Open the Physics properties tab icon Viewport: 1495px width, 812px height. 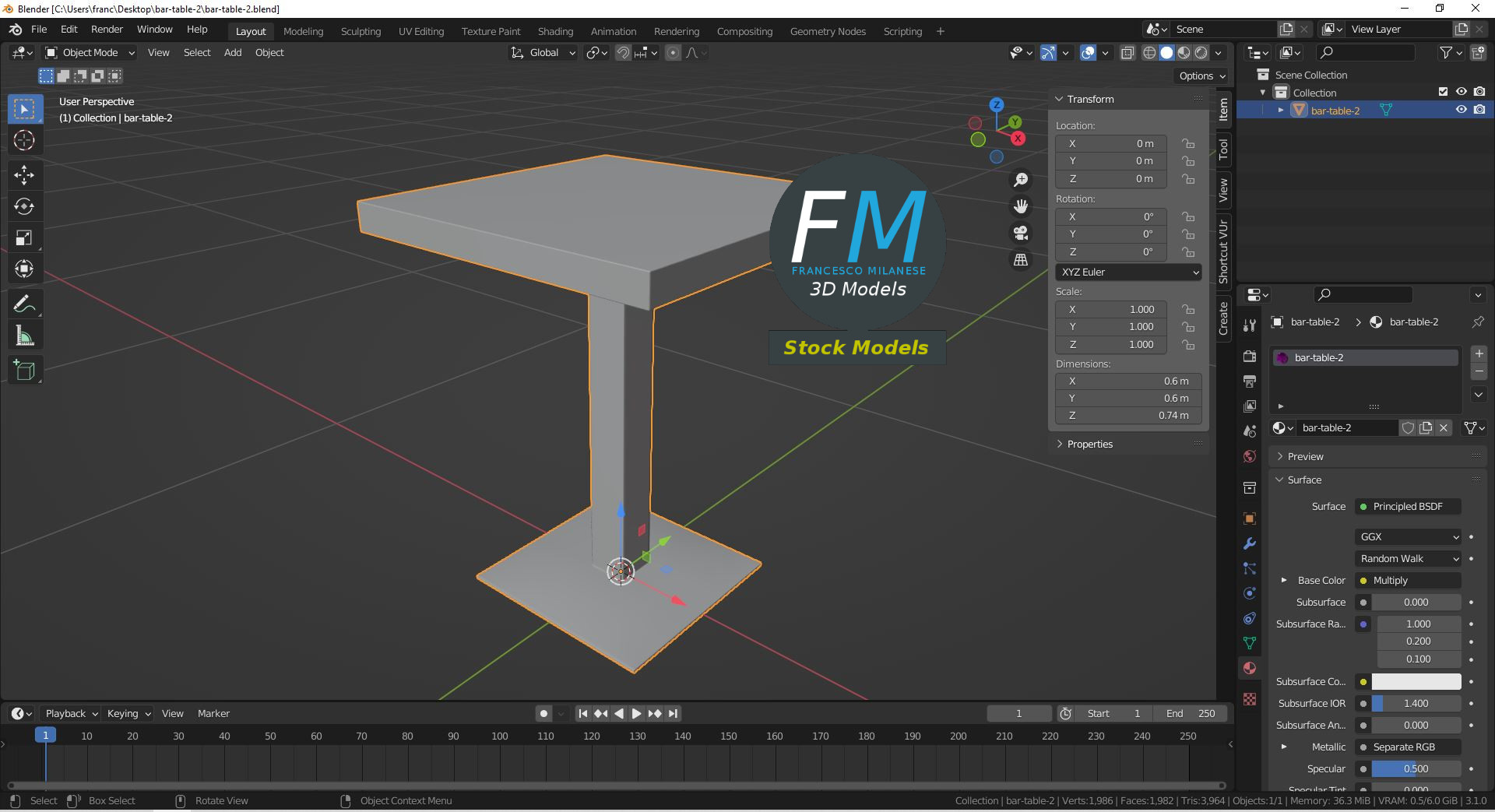click(x=1250, y=593)
